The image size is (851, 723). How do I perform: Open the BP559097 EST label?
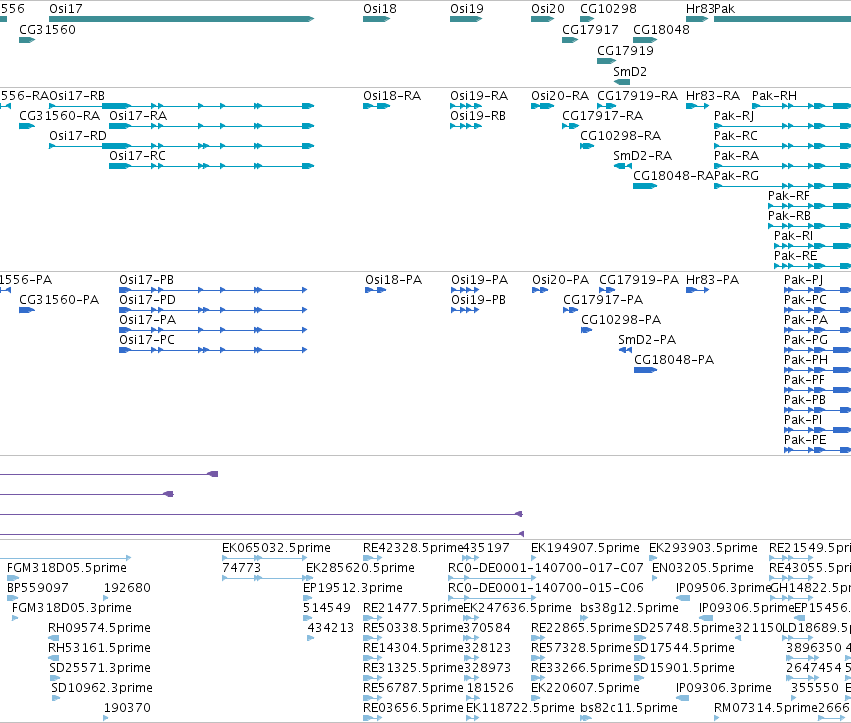37,588
